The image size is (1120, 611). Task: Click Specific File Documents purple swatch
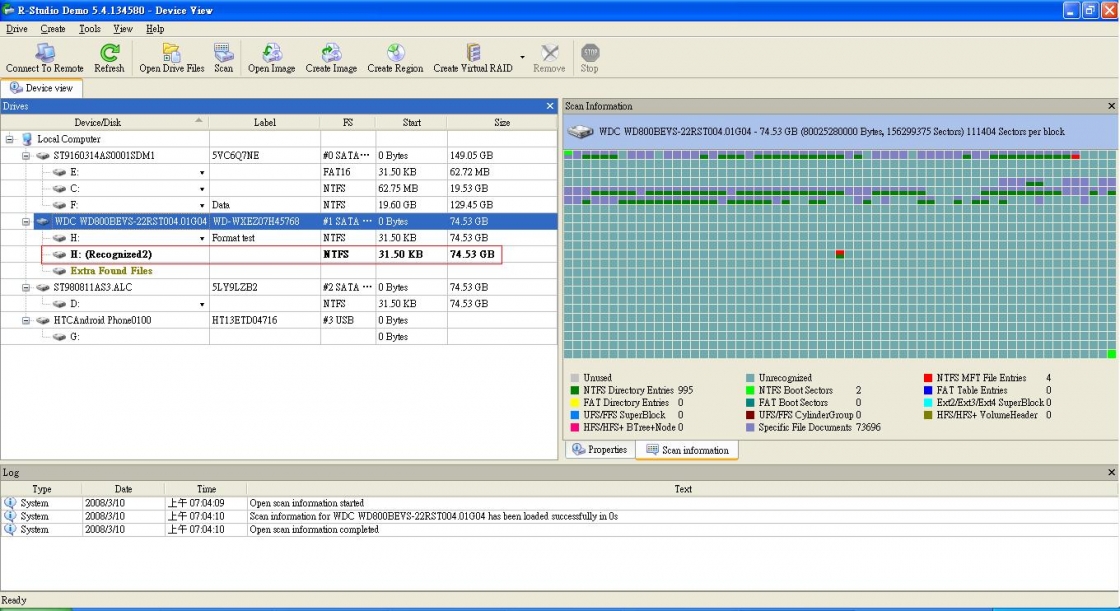pyautogui.click(x=750, y=427)
